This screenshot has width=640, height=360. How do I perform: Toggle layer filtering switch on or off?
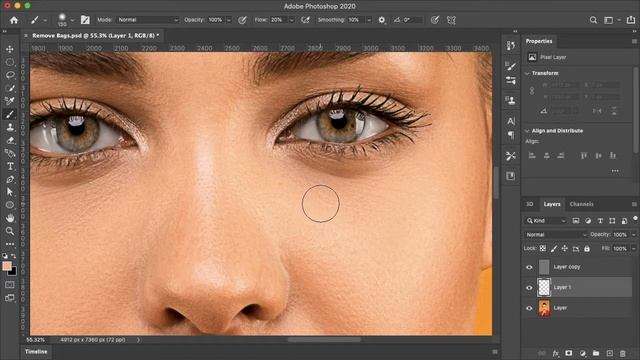click(x=635, y=219)
